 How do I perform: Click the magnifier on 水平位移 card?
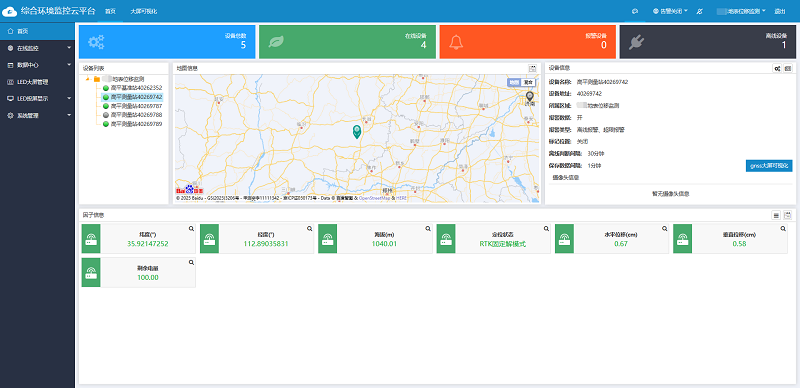pos(664,229)
